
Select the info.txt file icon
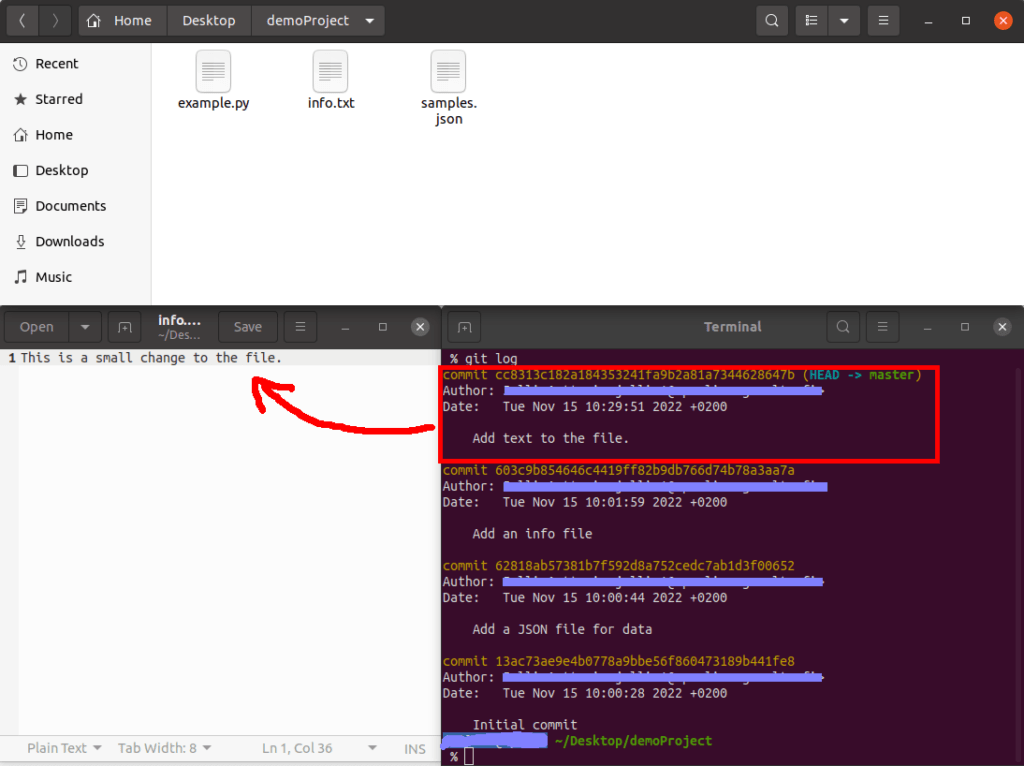coord(330,71)
